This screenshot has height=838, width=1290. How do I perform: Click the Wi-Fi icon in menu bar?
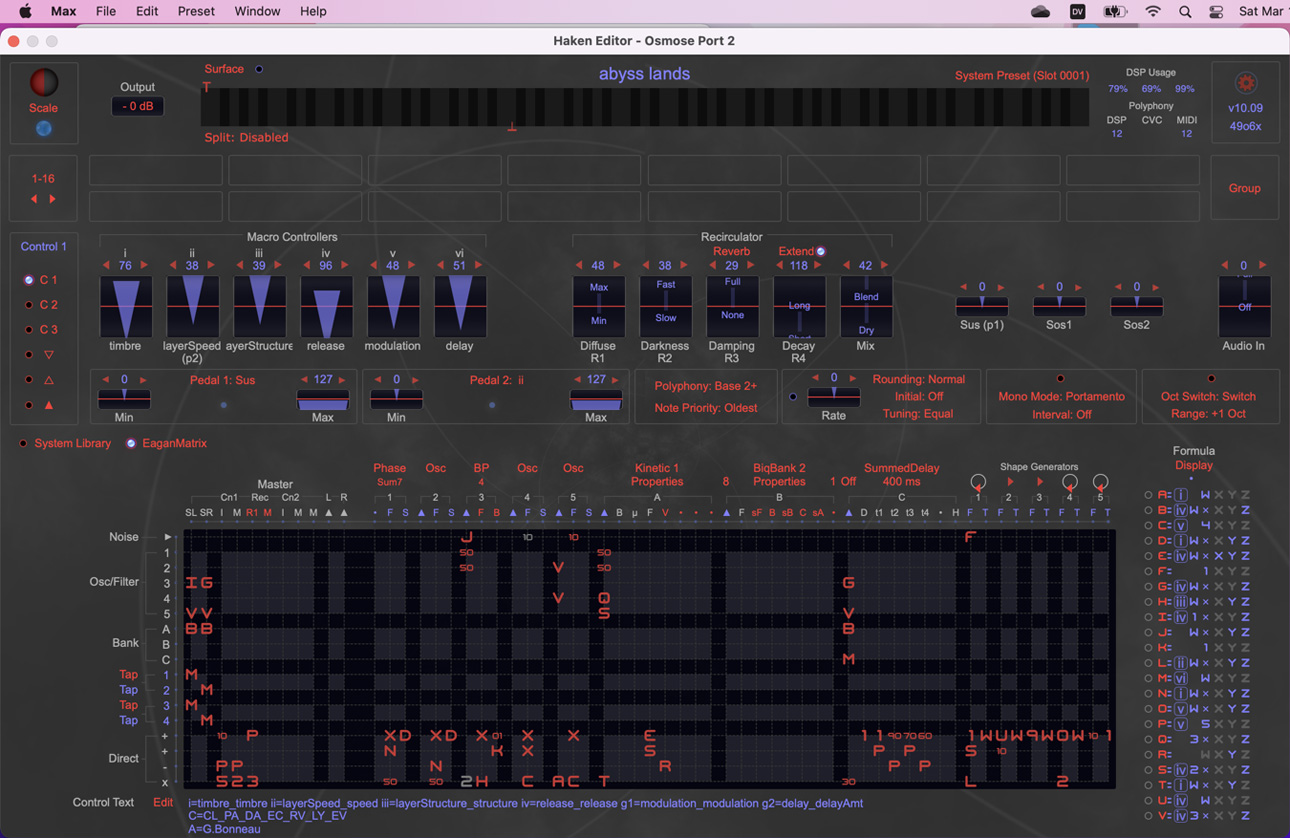coord(1153,12)
